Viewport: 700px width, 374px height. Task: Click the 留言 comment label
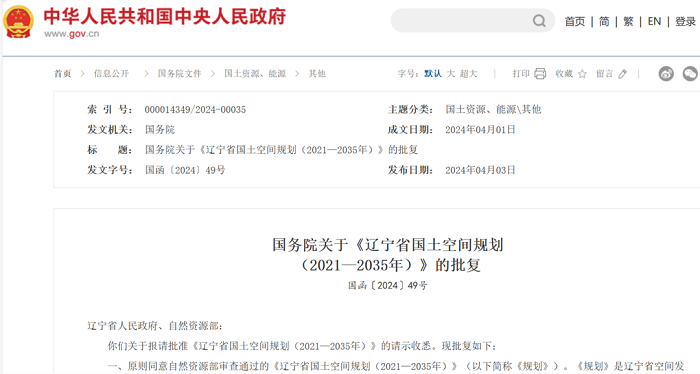pyautogui.click(x=604, y=74)
